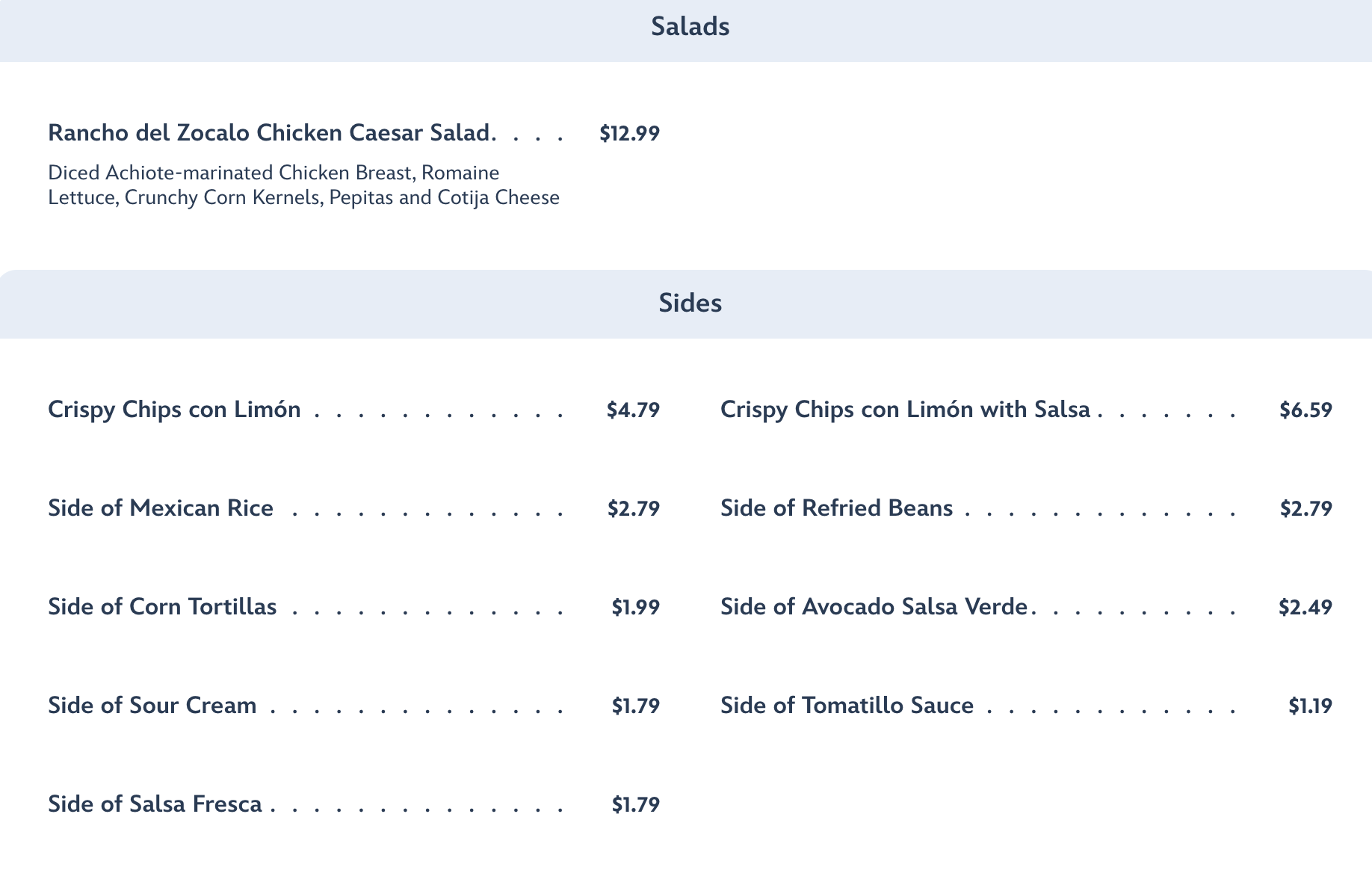
Task: Click the Salads section header
Action: click(x=690, y=27)
